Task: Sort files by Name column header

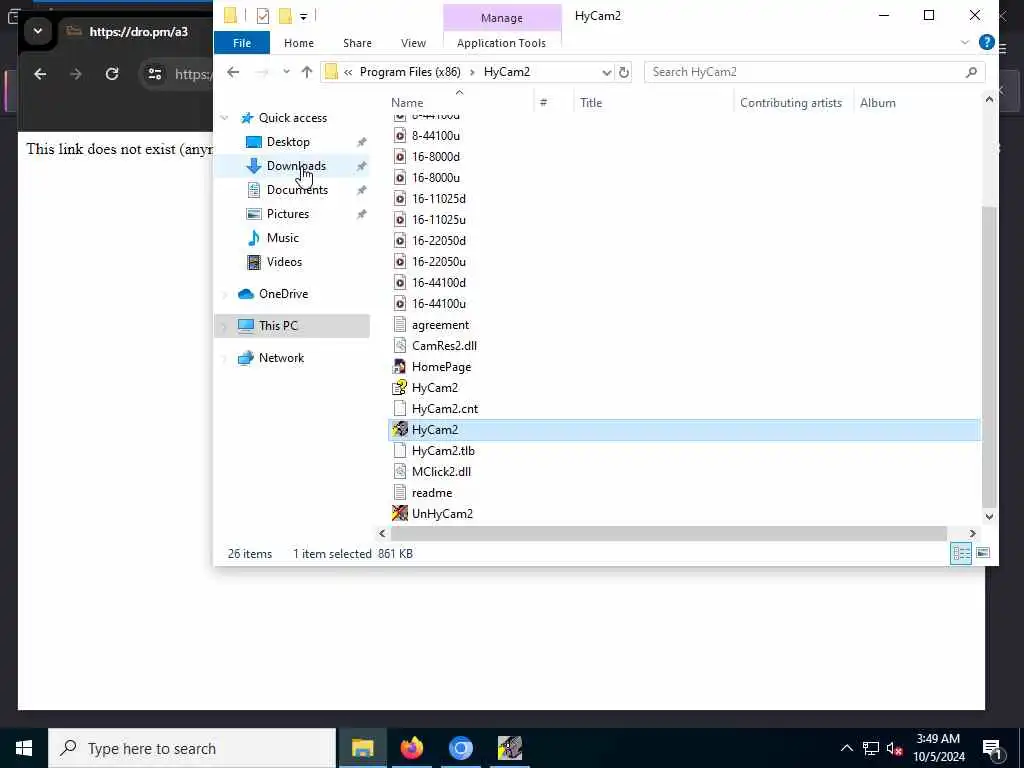Action: click(407, 103)
